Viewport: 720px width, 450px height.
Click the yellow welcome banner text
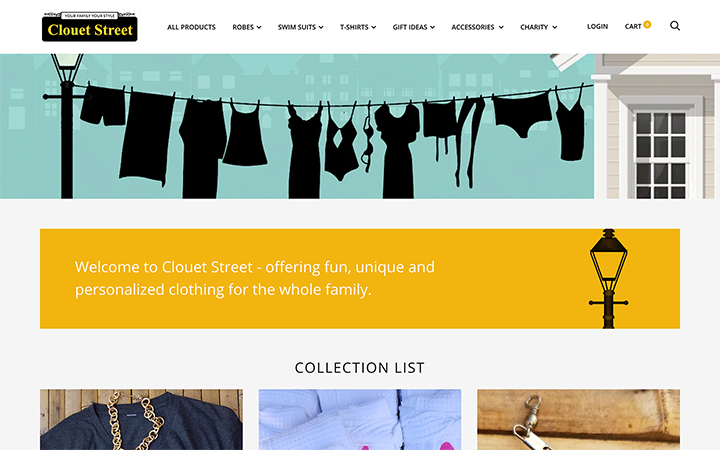click(255, 278)
